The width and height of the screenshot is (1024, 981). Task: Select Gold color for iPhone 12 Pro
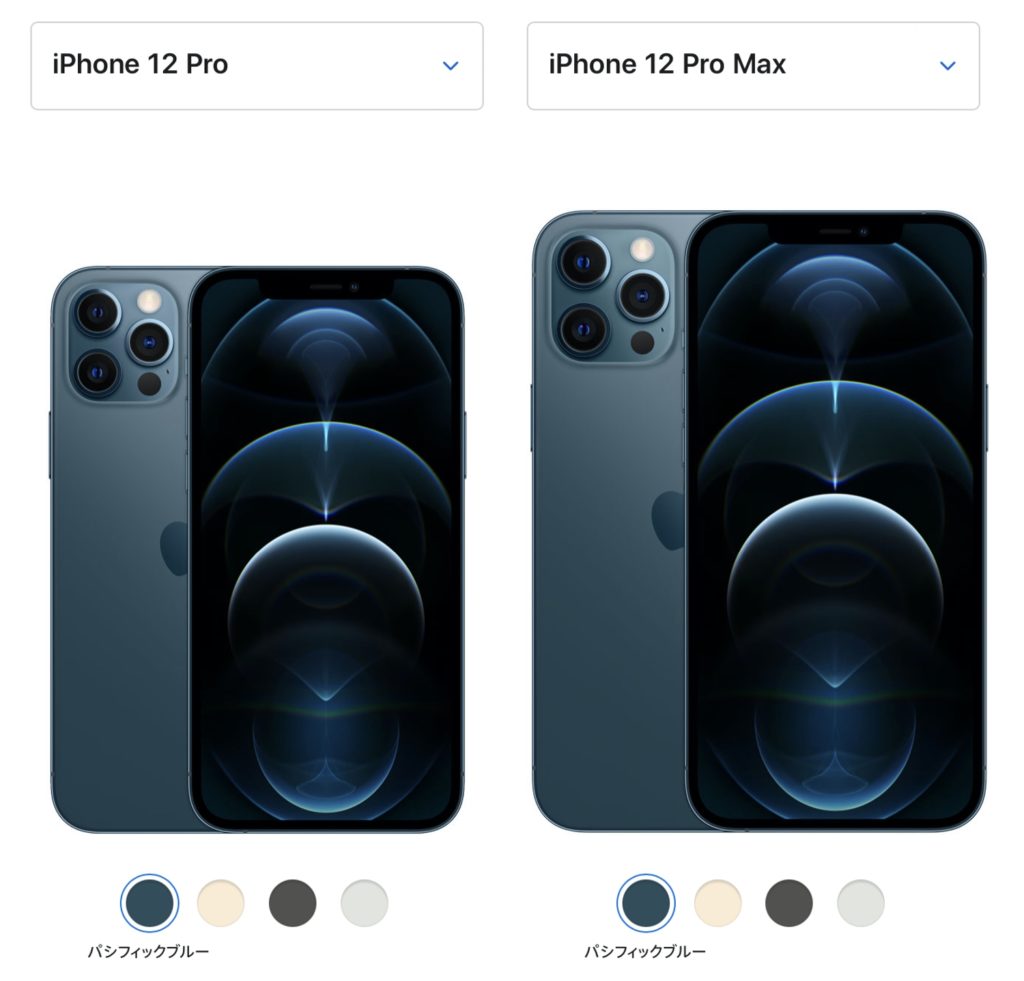221,903
